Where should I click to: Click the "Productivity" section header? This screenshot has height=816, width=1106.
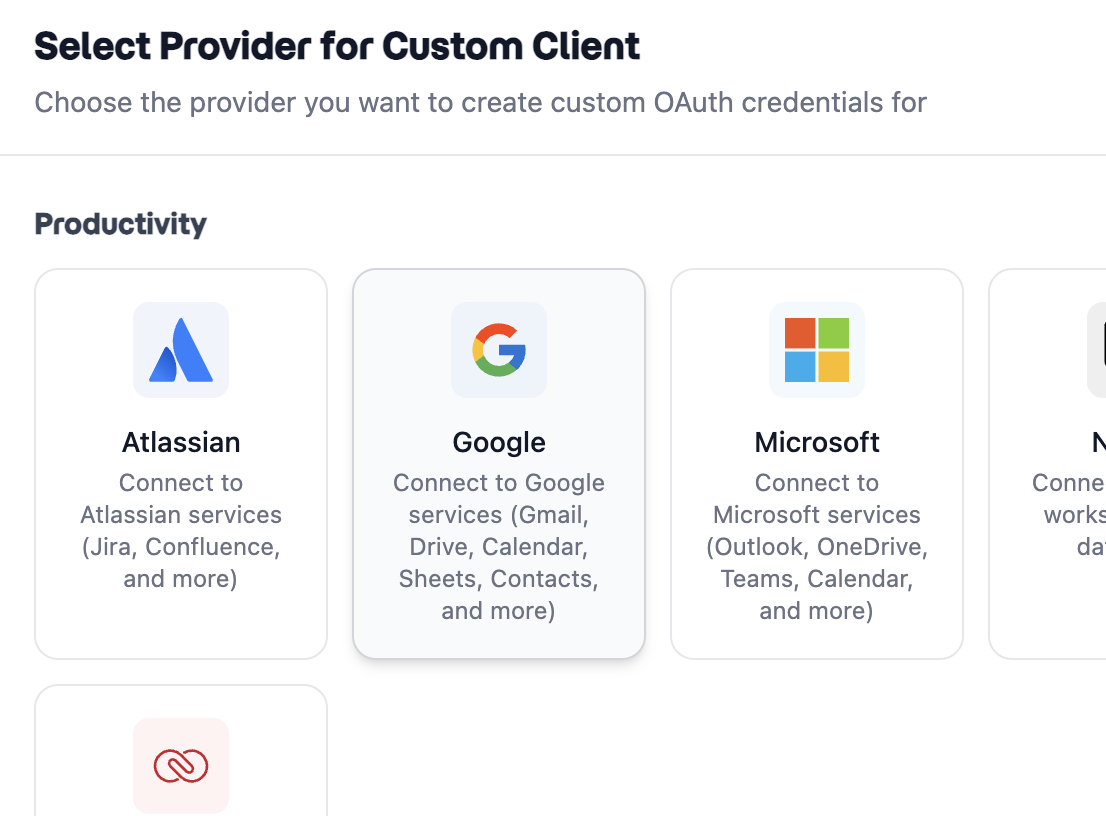pyautogui.click(x=120, y=224)
